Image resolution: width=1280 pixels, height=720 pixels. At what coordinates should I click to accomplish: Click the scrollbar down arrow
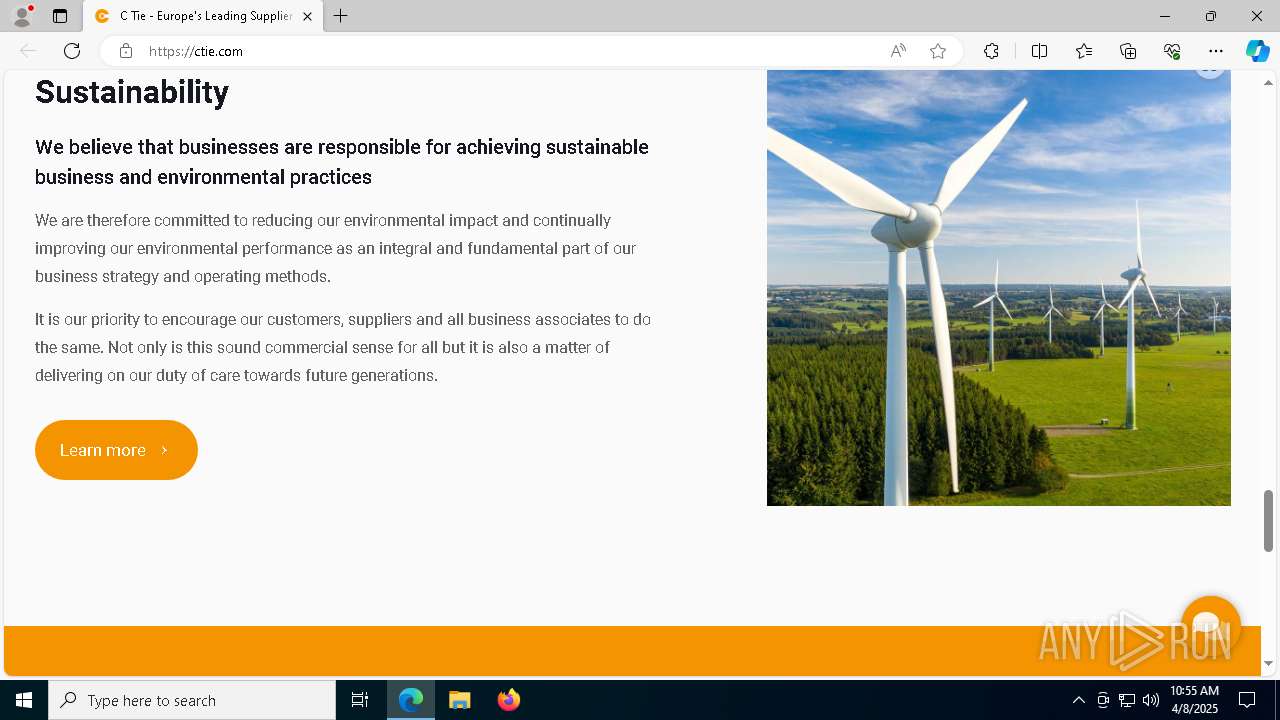click(x=1268, y=663)
